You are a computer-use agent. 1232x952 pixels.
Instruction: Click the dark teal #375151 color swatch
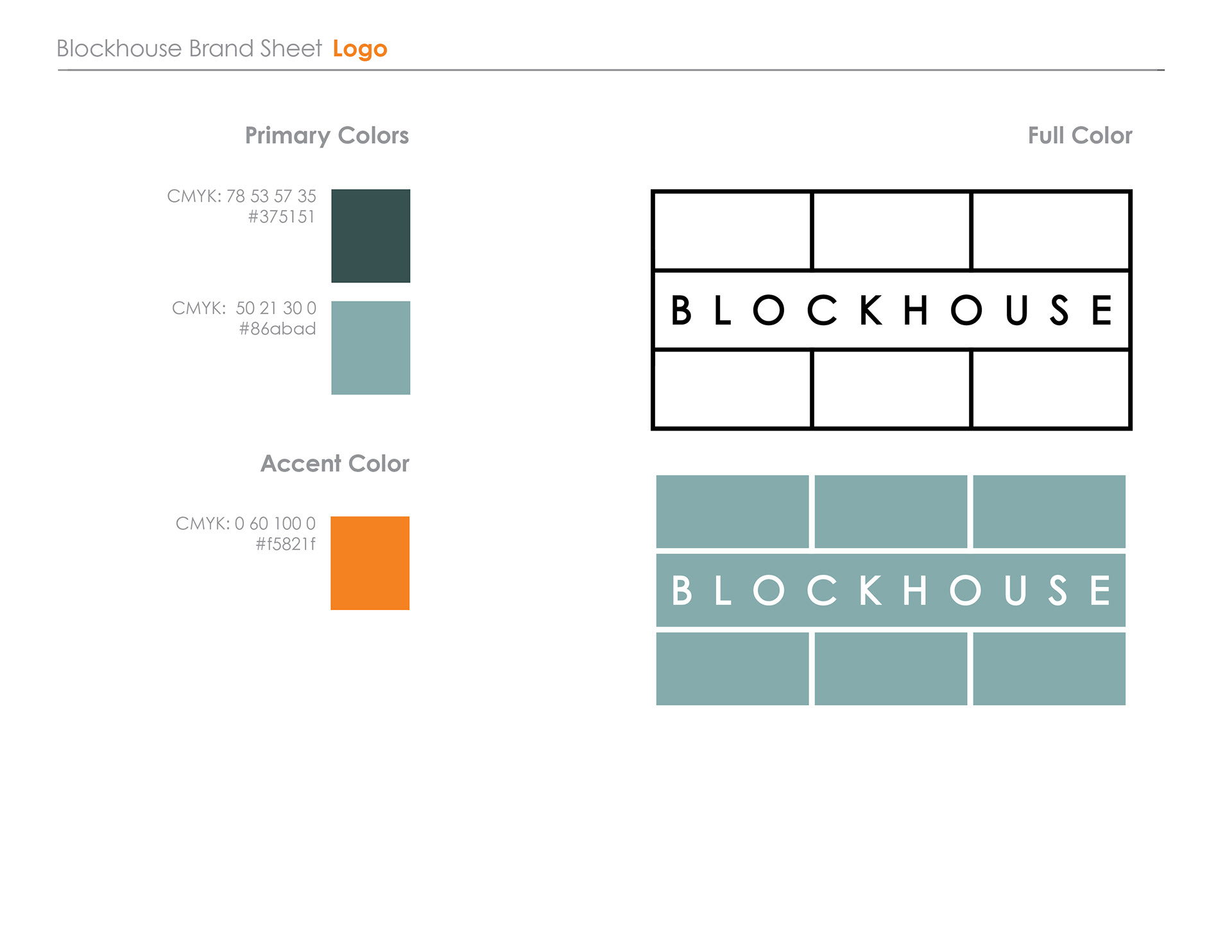pyautogui.click(x=370, y=235)
